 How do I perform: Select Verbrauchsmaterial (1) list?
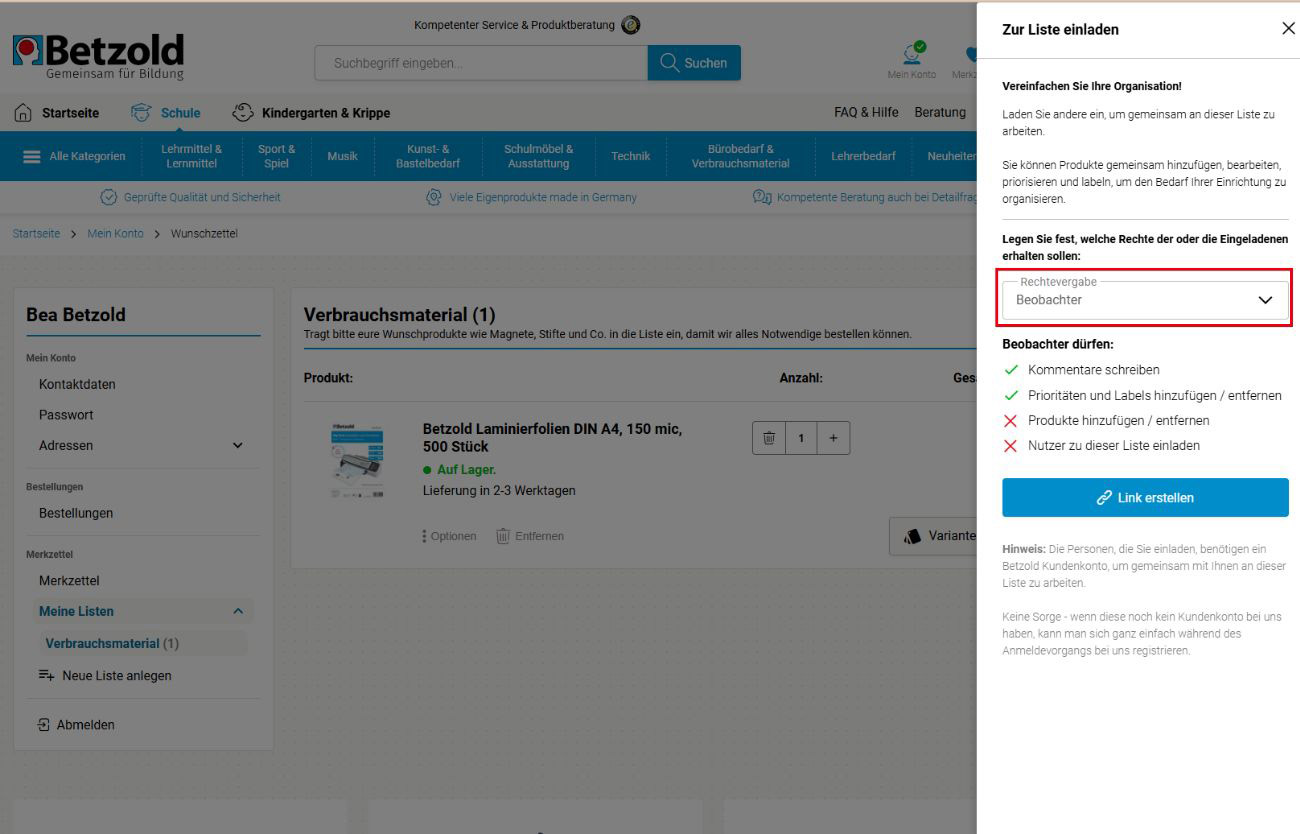pyautogui.click(x=112, y=643)
